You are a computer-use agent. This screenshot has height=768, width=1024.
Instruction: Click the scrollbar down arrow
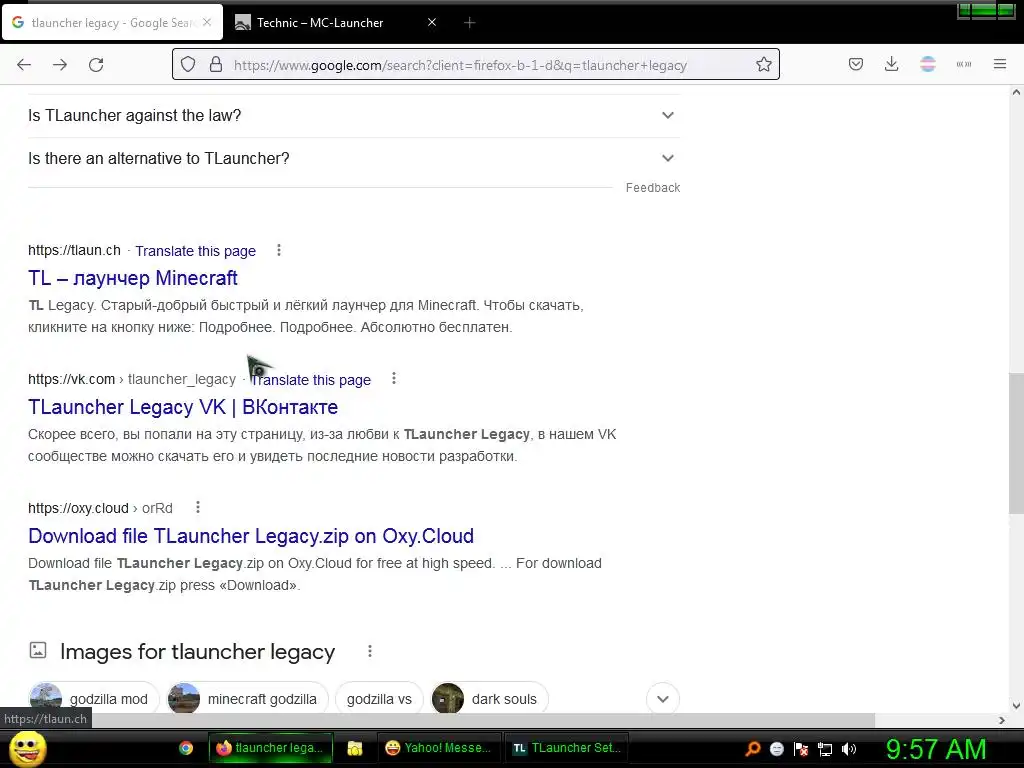(x=1016, y=705)
